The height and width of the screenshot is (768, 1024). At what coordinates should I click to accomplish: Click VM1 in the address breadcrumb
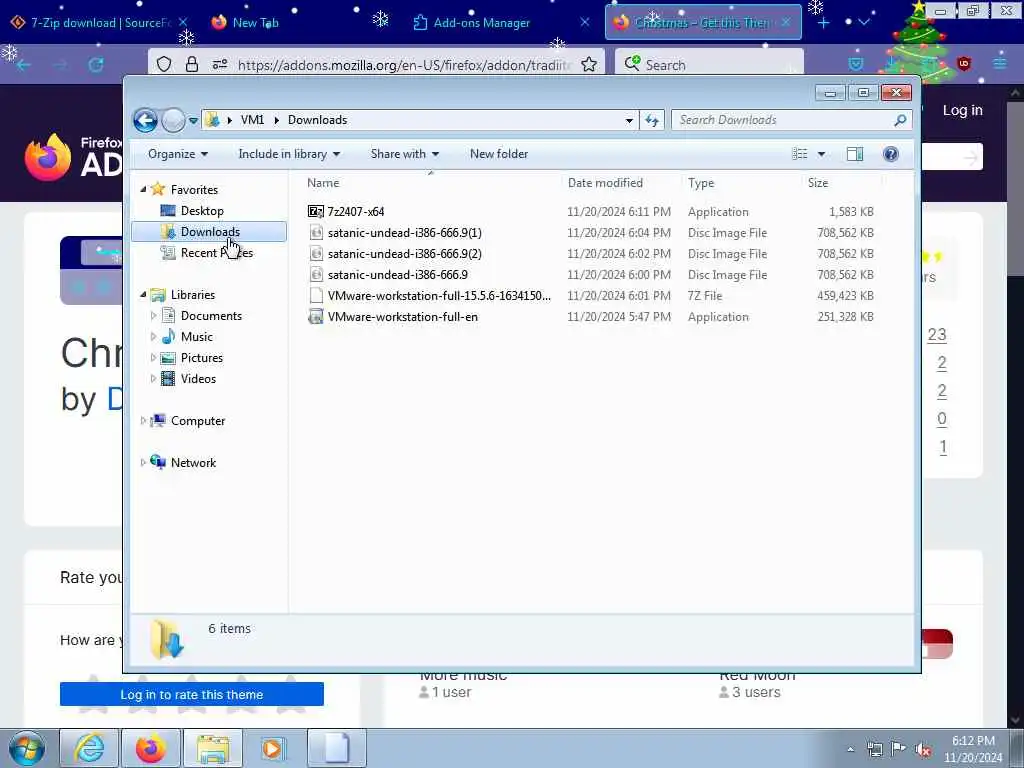point(252,120)
